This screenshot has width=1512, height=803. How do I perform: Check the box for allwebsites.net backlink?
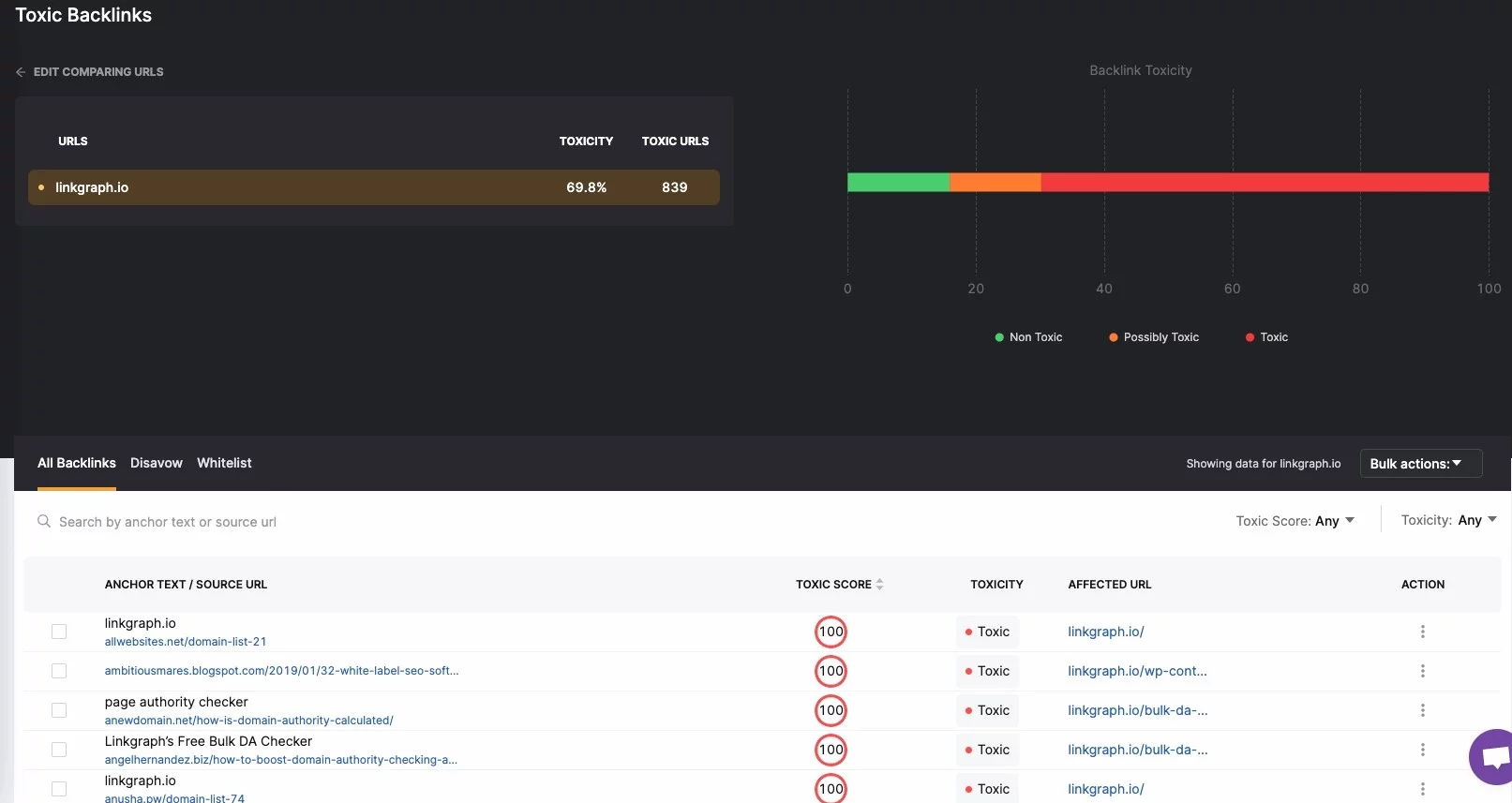point(59,632)
